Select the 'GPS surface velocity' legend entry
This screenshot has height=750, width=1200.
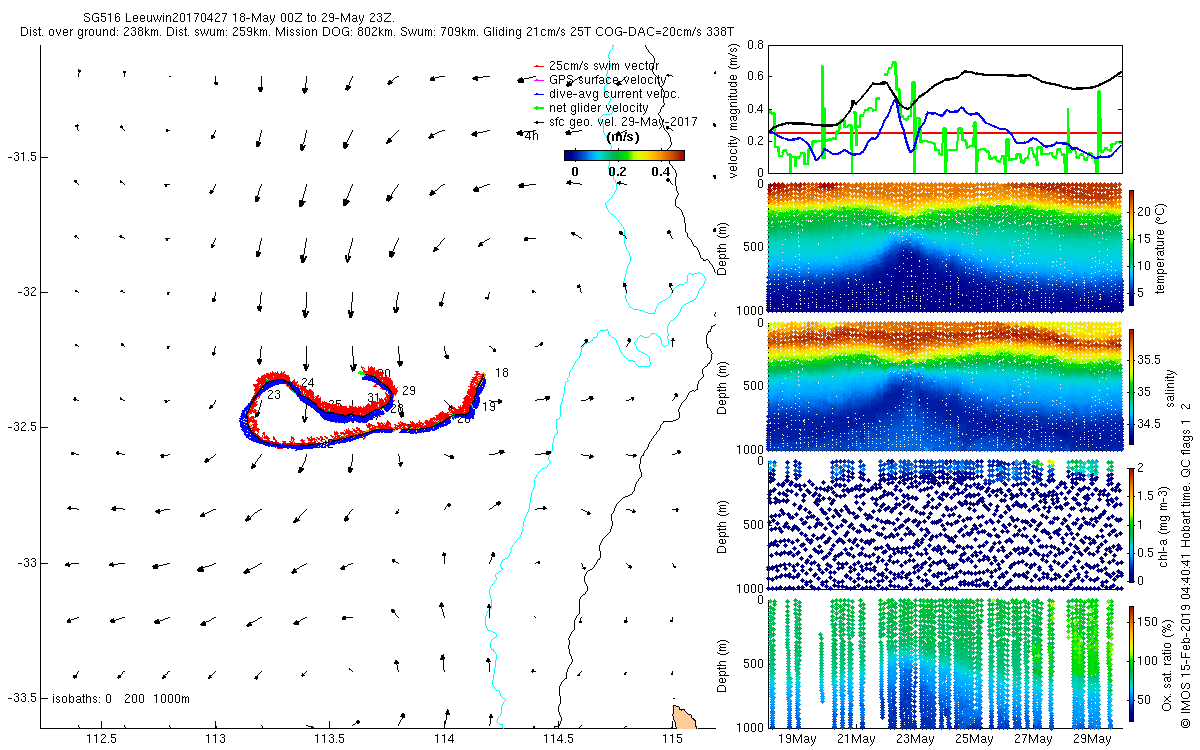point(601,80)
